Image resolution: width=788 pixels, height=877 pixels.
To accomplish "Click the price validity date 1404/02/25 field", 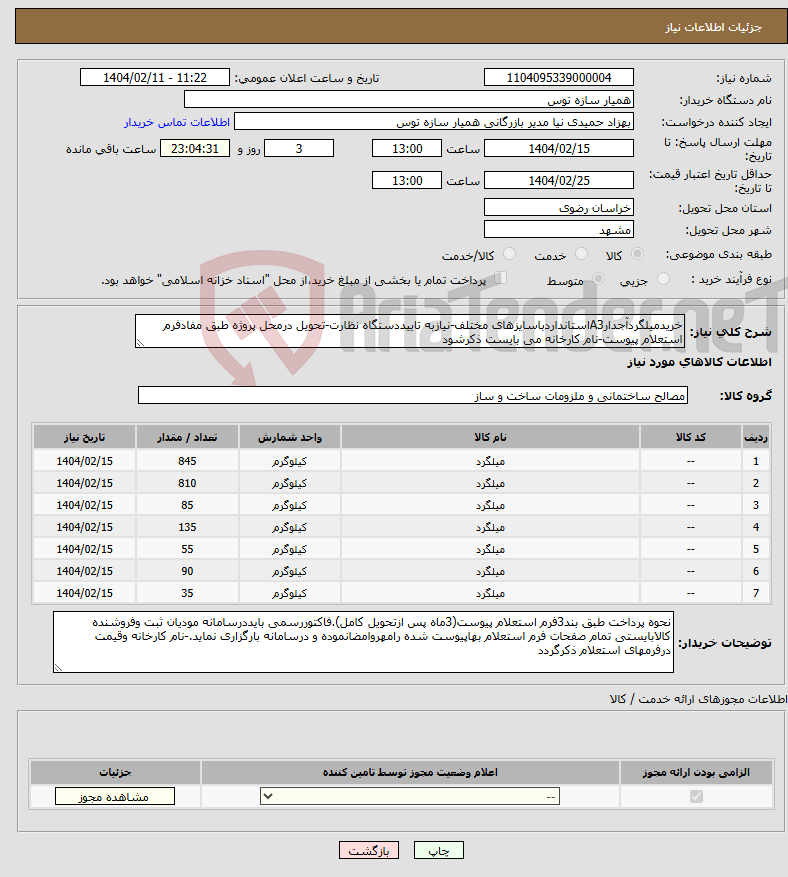I will (559, 180).
